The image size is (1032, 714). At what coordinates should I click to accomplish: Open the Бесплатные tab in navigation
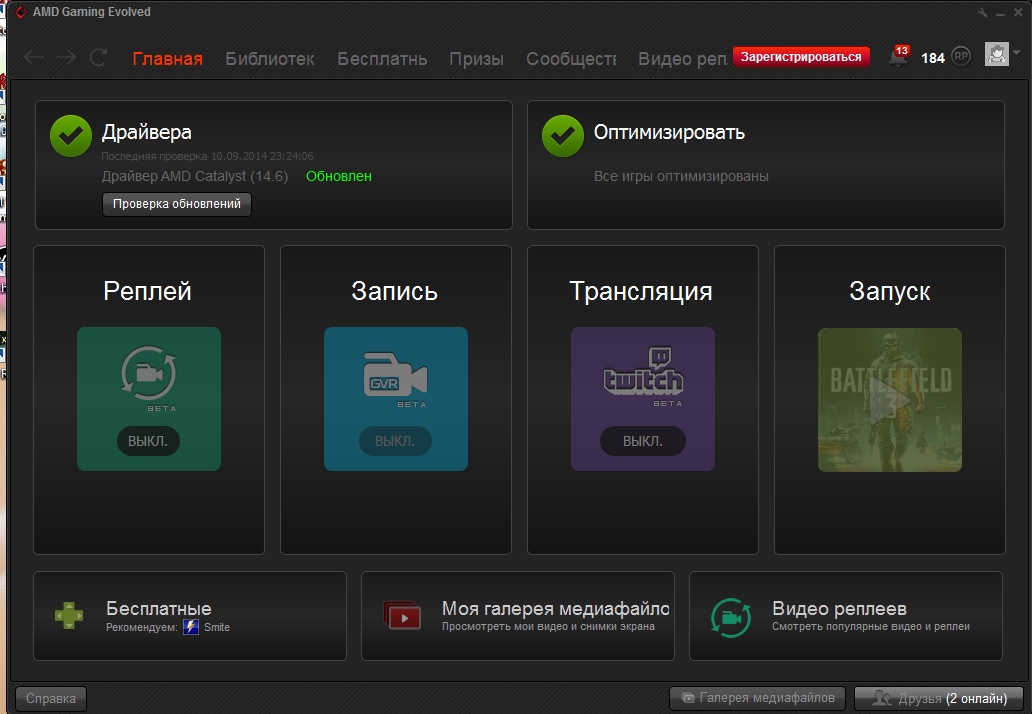(382, 59)
